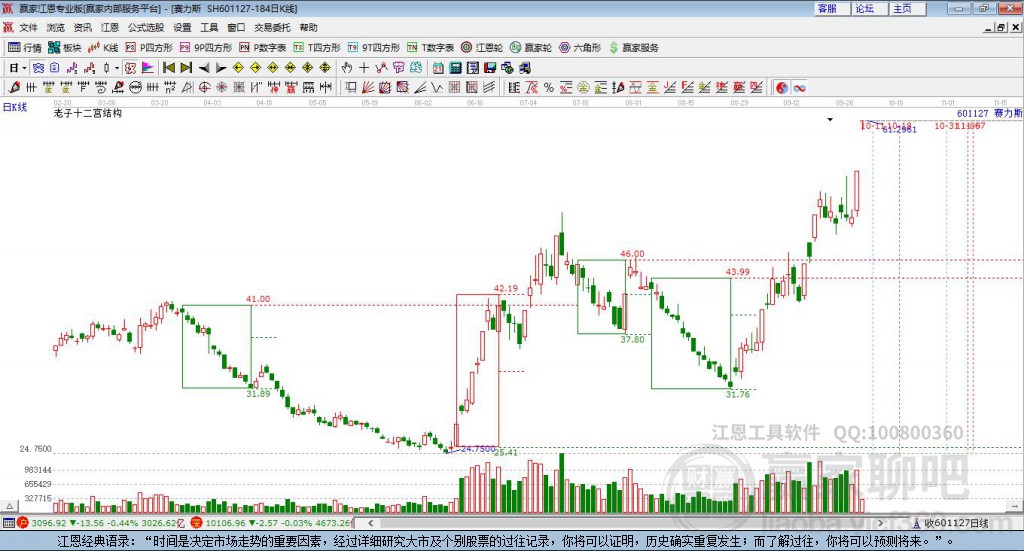
Task: Open the T数字表 time table
Action: [x=430, y=48]
